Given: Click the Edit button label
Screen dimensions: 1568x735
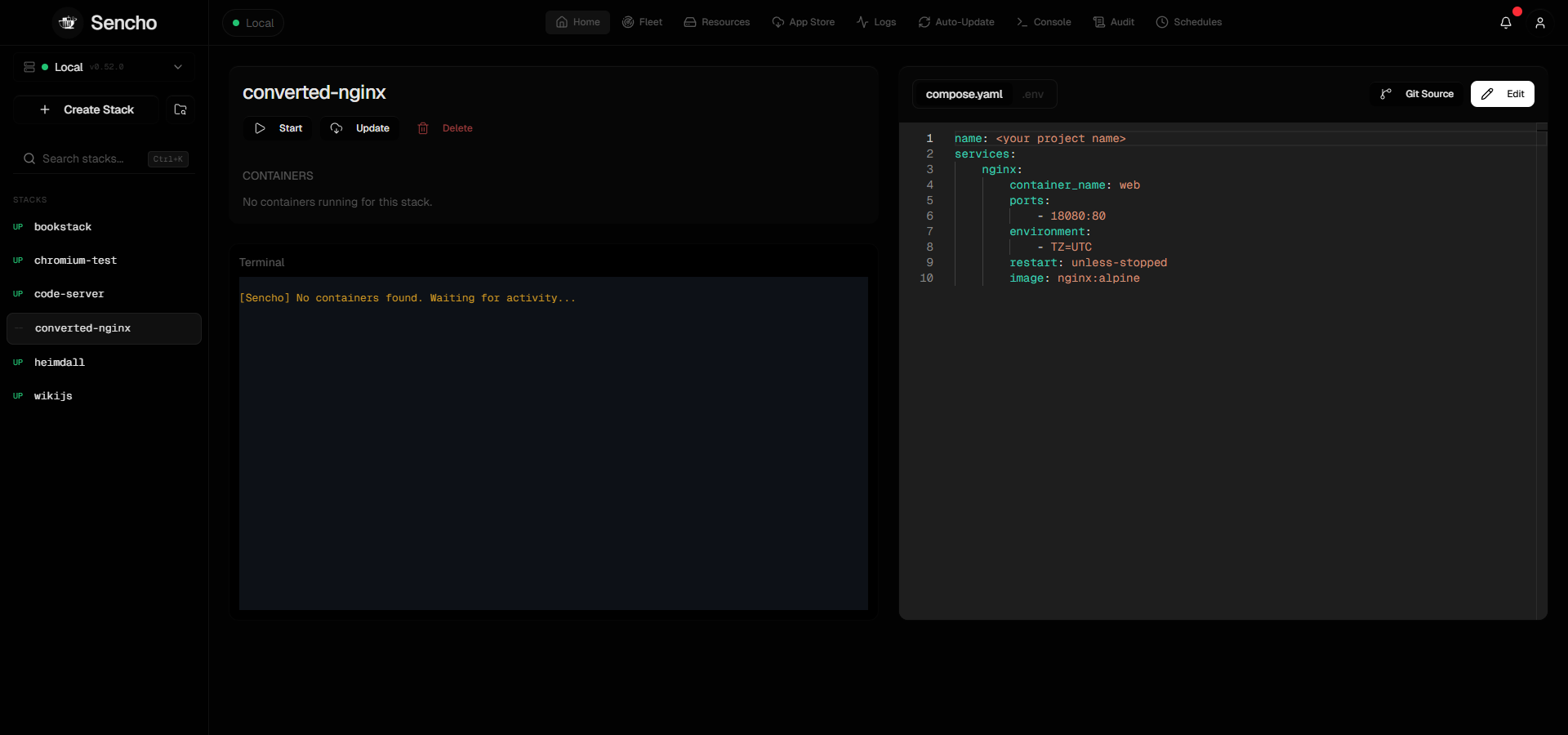Looking at the screenshot, I should [x=1516, y=94].
